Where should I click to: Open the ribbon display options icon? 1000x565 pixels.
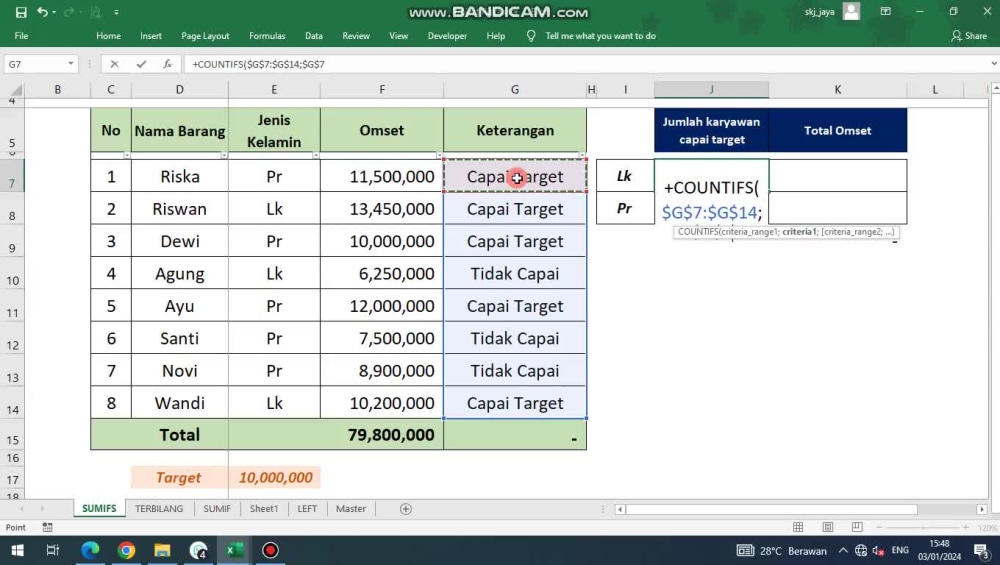[886, 11]
